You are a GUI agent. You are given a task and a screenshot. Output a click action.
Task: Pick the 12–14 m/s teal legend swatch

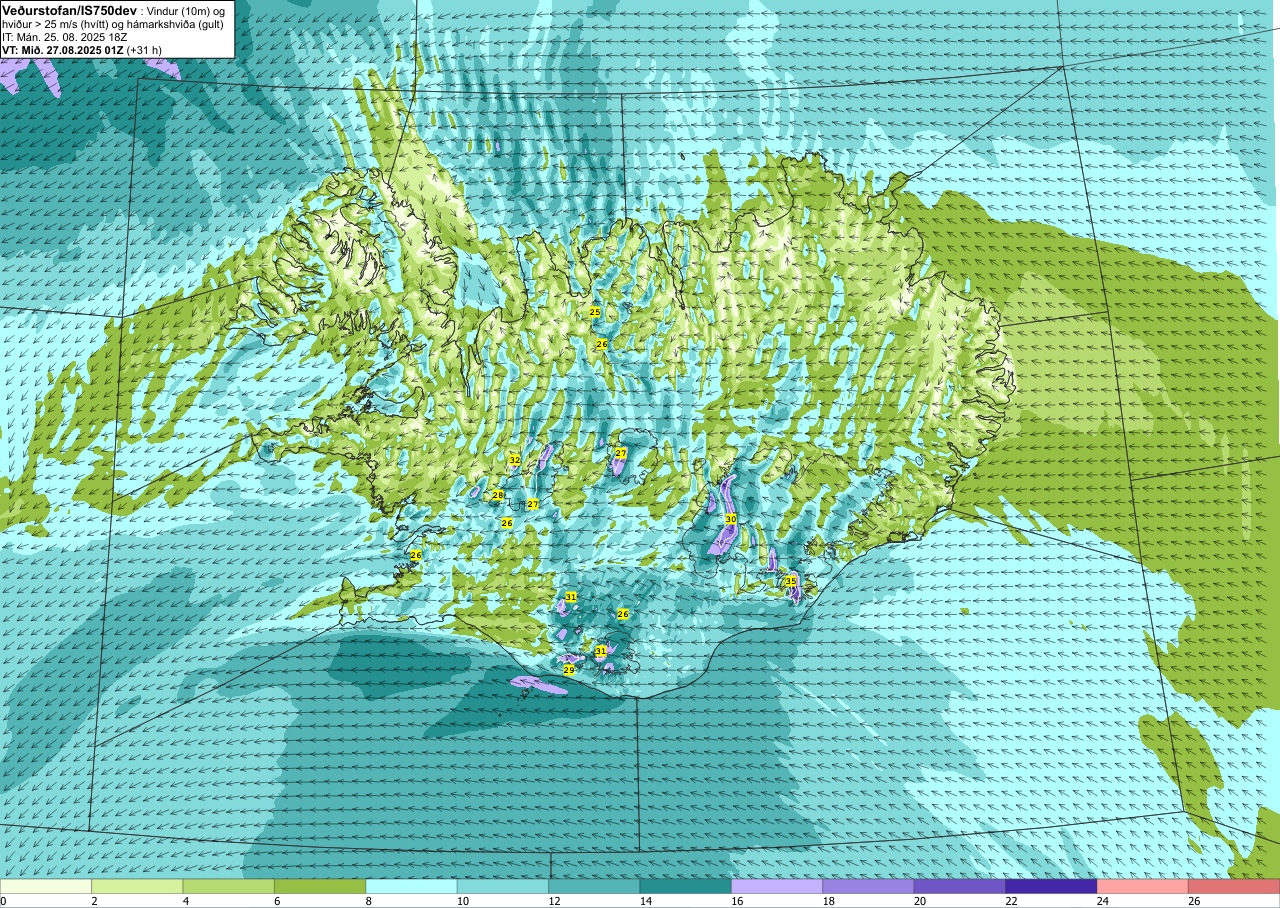click(594, 886)
